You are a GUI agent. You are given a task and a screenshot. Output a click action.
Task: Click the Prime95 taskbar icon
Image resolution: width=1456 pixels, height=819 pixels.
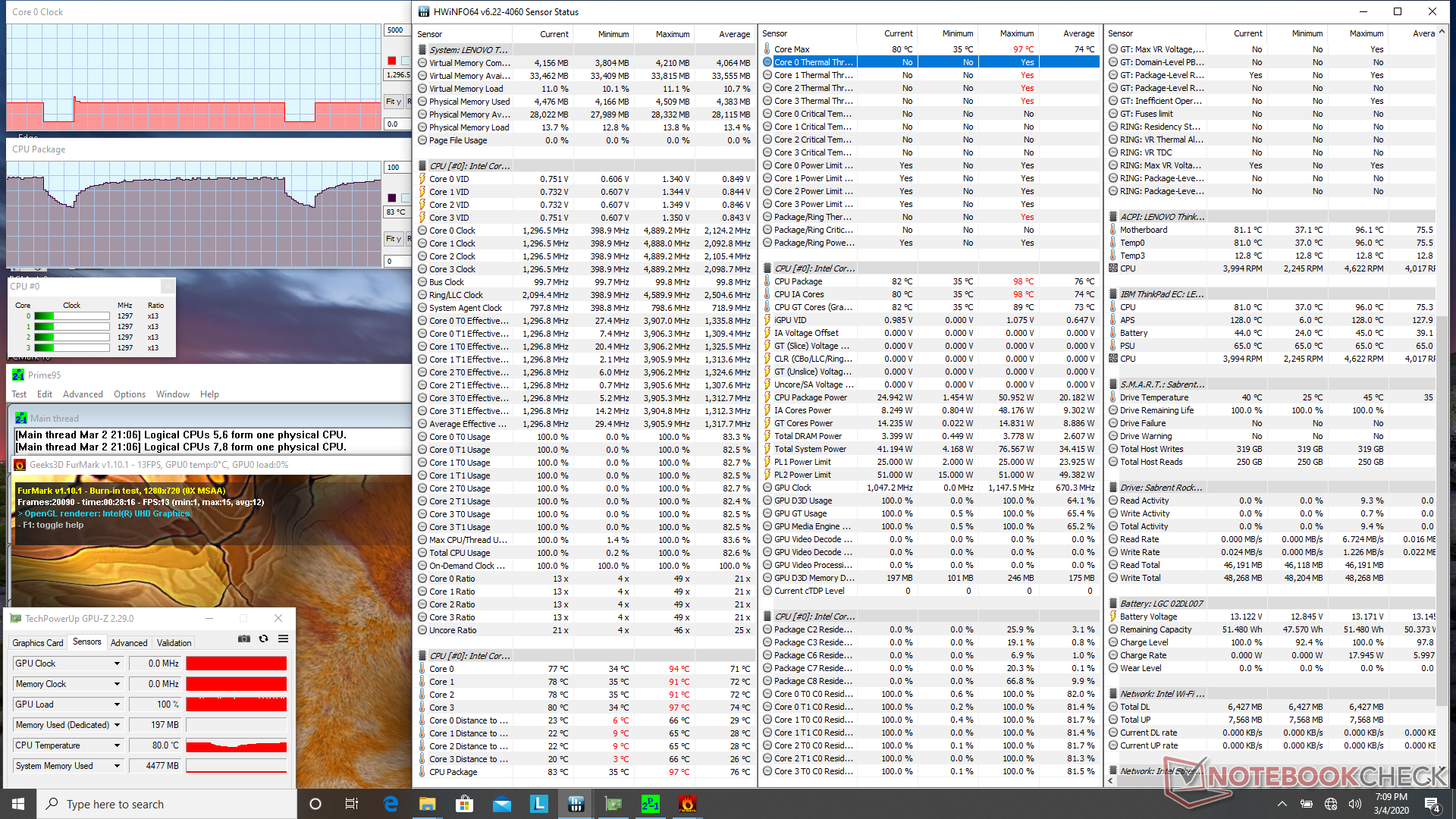click(x=650, y=804)
